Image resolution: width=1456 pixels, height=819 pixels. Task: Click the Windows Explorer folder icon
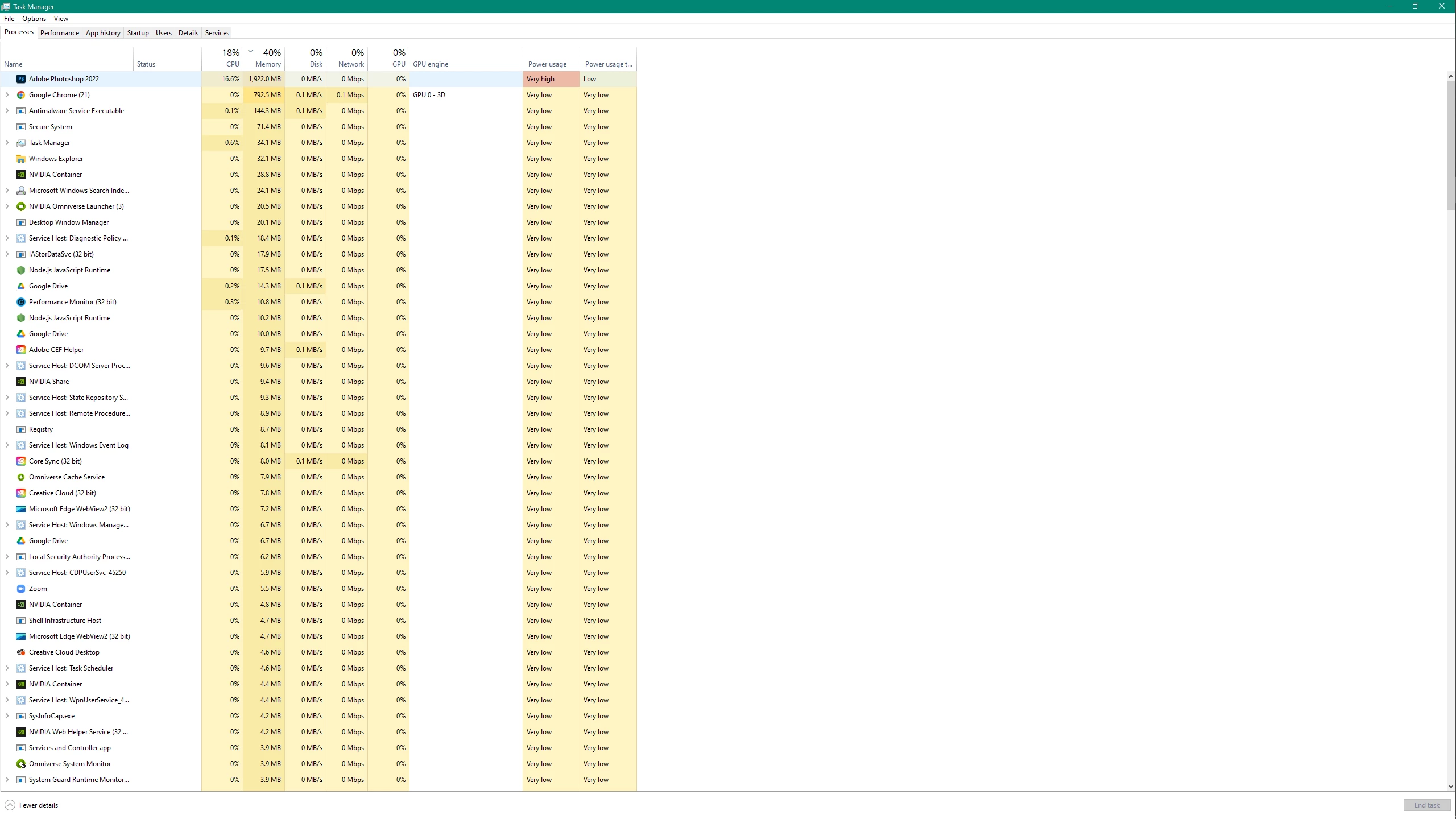(21, 159)
